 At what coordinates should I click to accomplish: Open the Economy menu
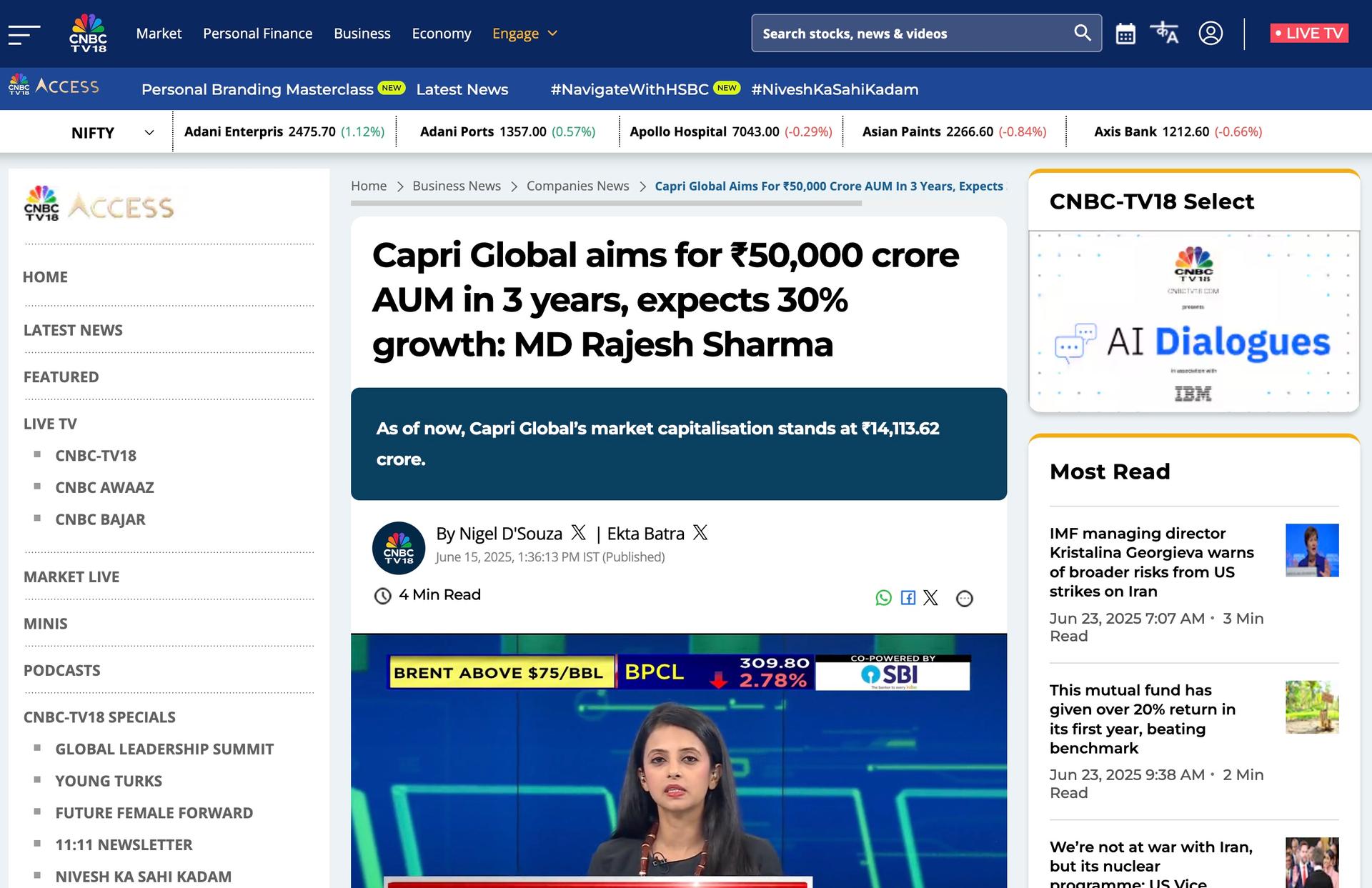click(x=442, y=34)
